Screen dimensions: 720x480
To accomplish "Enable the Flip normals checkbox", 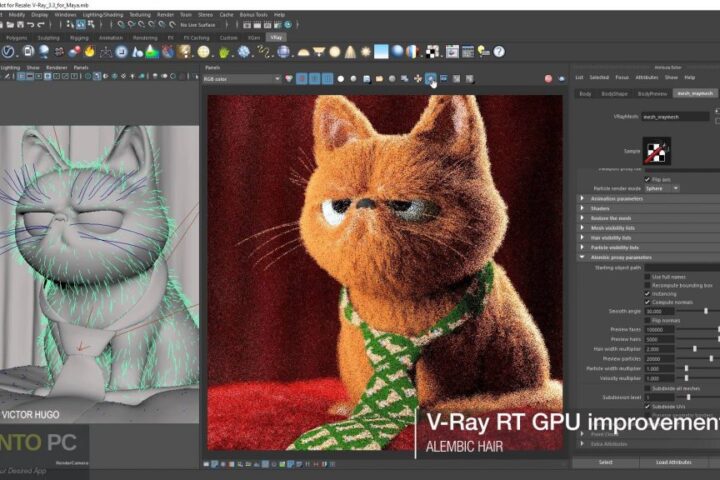I will [647, 320].
